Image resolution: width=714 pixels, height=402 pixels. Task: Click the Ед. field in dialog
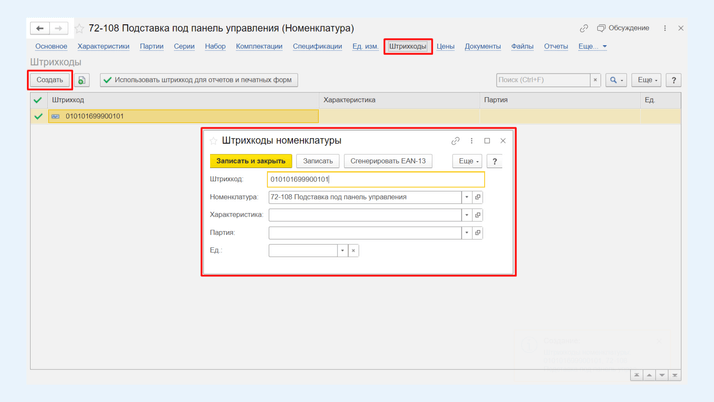tap(303, 251)
